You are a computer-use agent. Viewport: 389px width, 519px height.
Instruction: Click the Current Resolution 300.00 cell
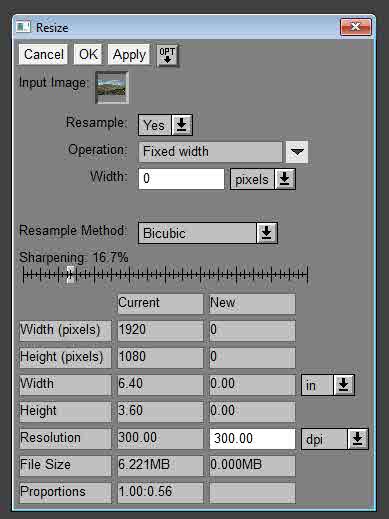[160, 438]
